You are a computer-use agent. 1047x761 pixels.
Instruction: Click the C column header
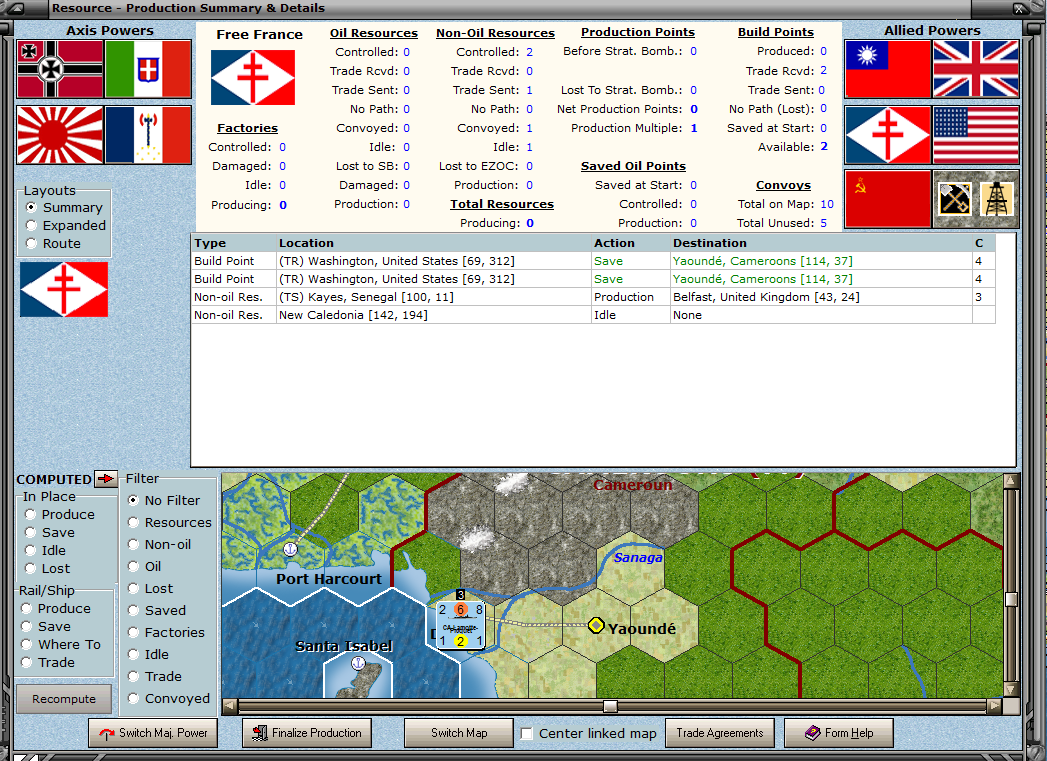[984, 243]
